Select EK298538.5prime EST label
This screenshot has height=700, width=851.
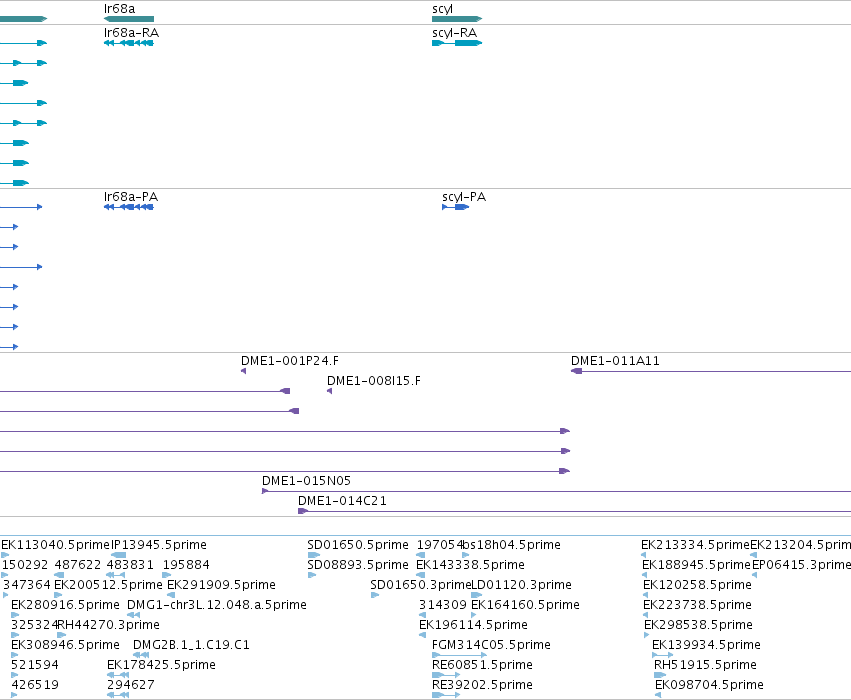point(698,625)
